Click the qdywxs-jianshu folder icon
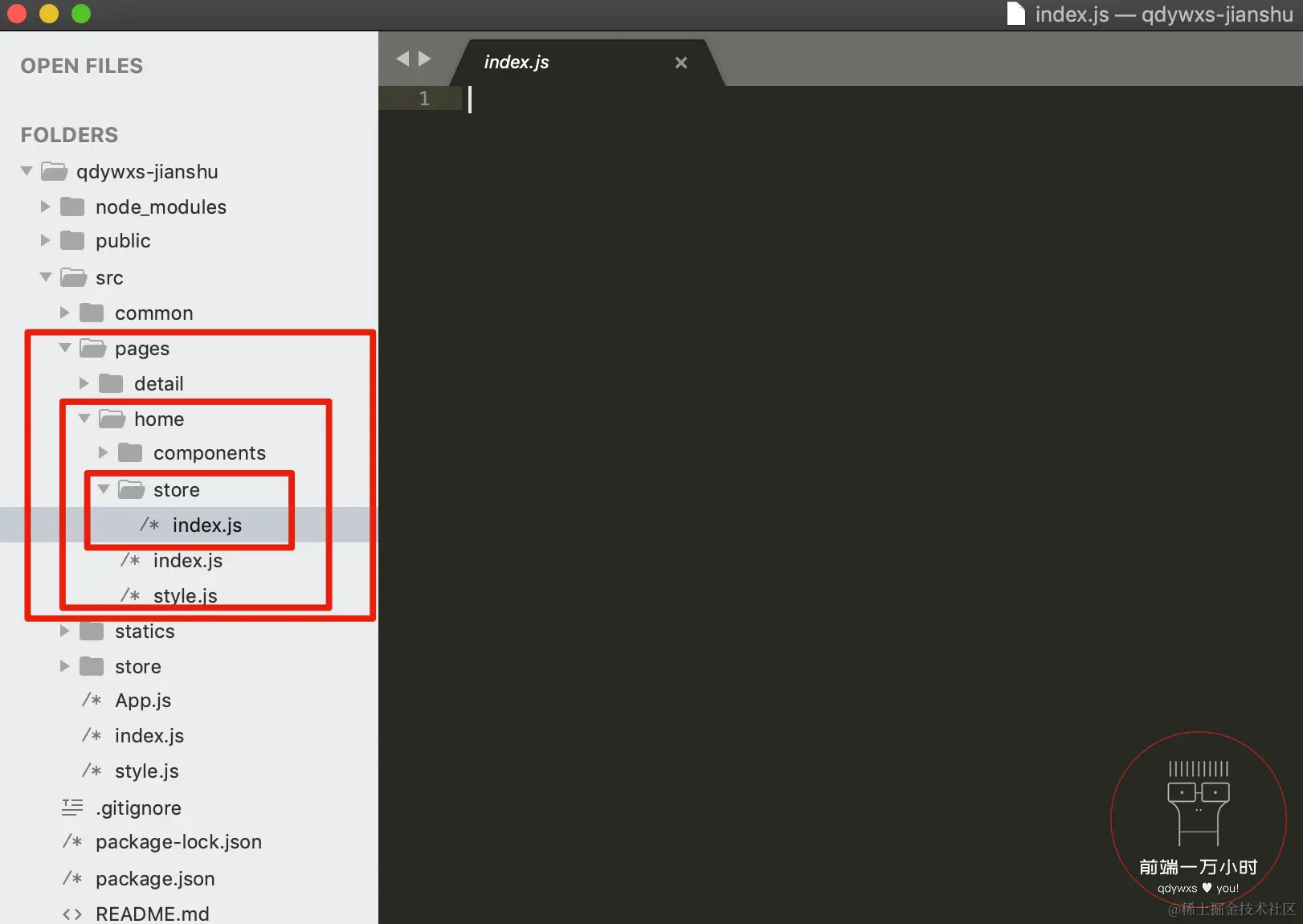1303x924 pixels. click(54, 171)
